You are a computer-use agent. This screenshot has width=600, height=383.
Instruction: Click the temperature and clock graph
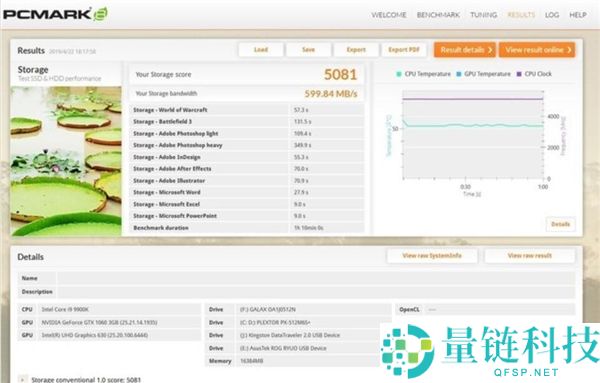click(x=473, y=135)
